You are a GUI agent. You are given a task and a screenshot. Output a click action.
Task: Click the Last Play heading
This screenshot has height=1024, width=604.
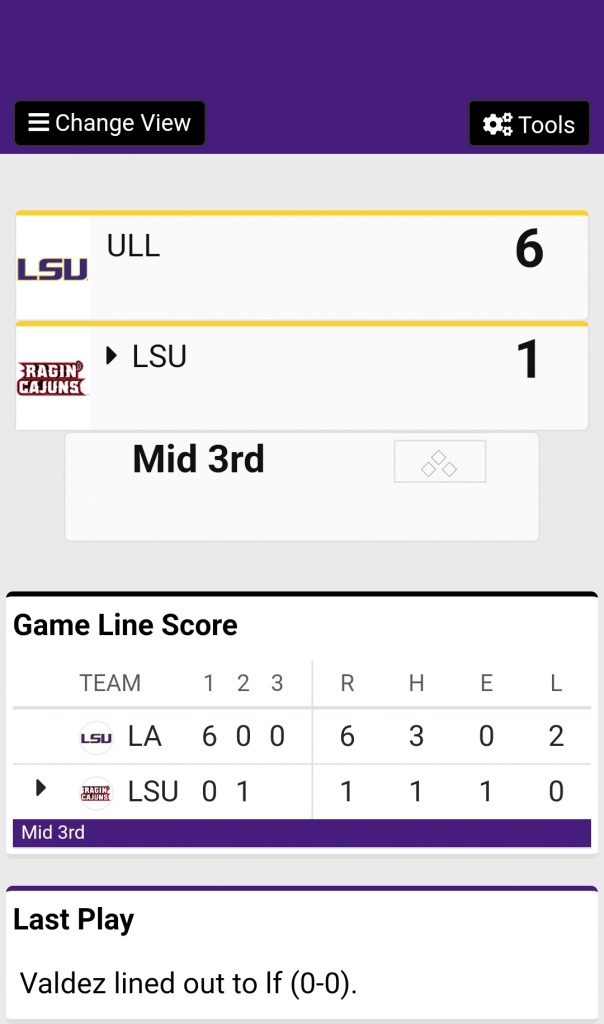pyautogui.click(x=73, y=920)
